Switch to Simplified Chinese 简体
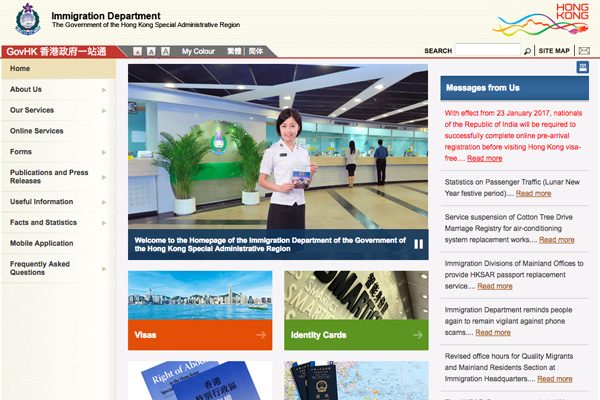This screenshot has width=600, height=400. (256, 51)
